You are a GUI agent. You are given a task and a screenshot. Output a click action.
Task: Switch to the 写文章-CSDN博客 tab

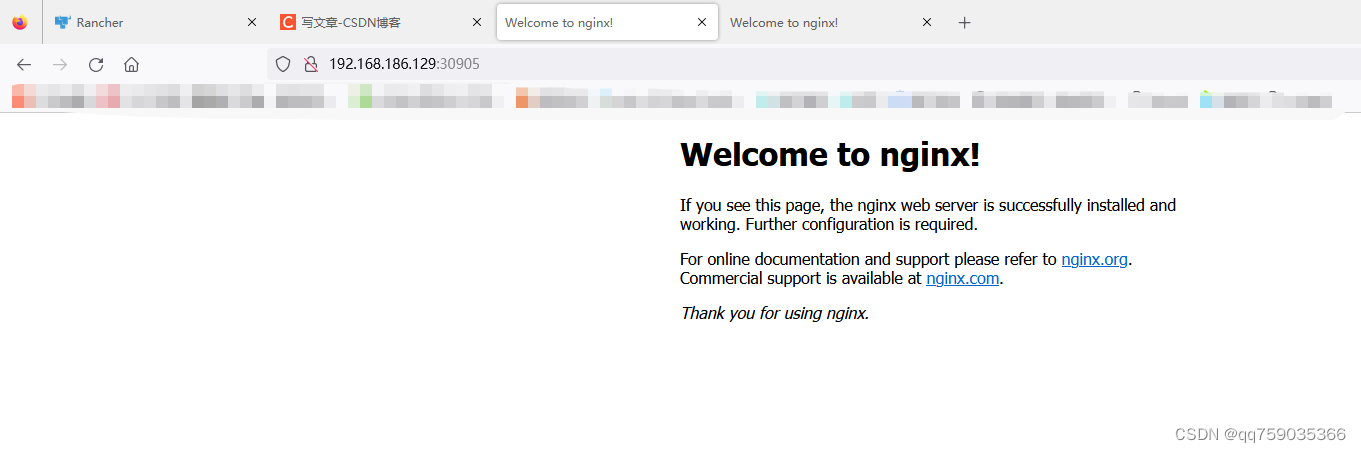point(380,22)
